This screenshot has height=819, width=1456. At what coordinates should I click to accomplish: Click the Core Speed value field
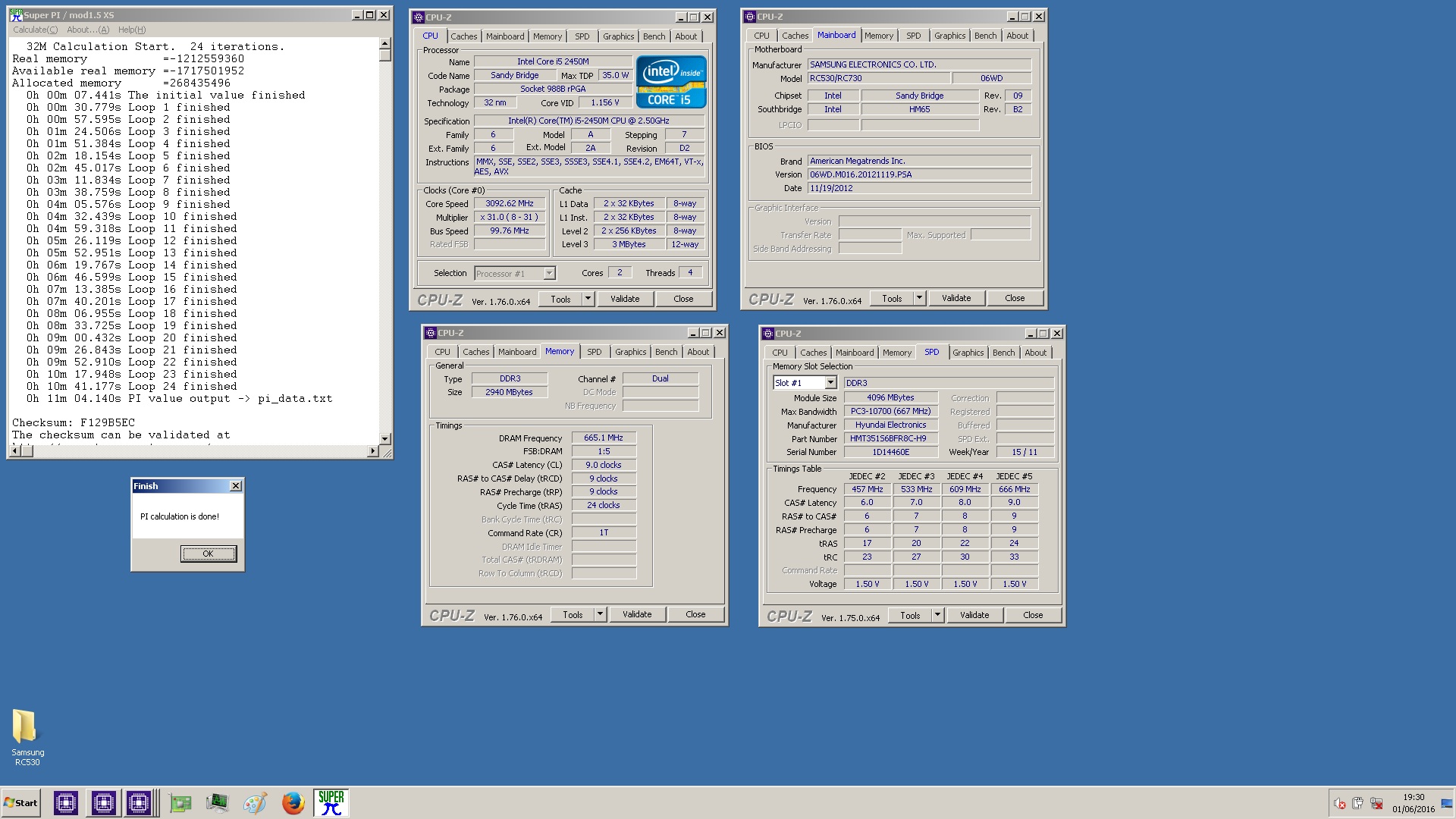510,203
